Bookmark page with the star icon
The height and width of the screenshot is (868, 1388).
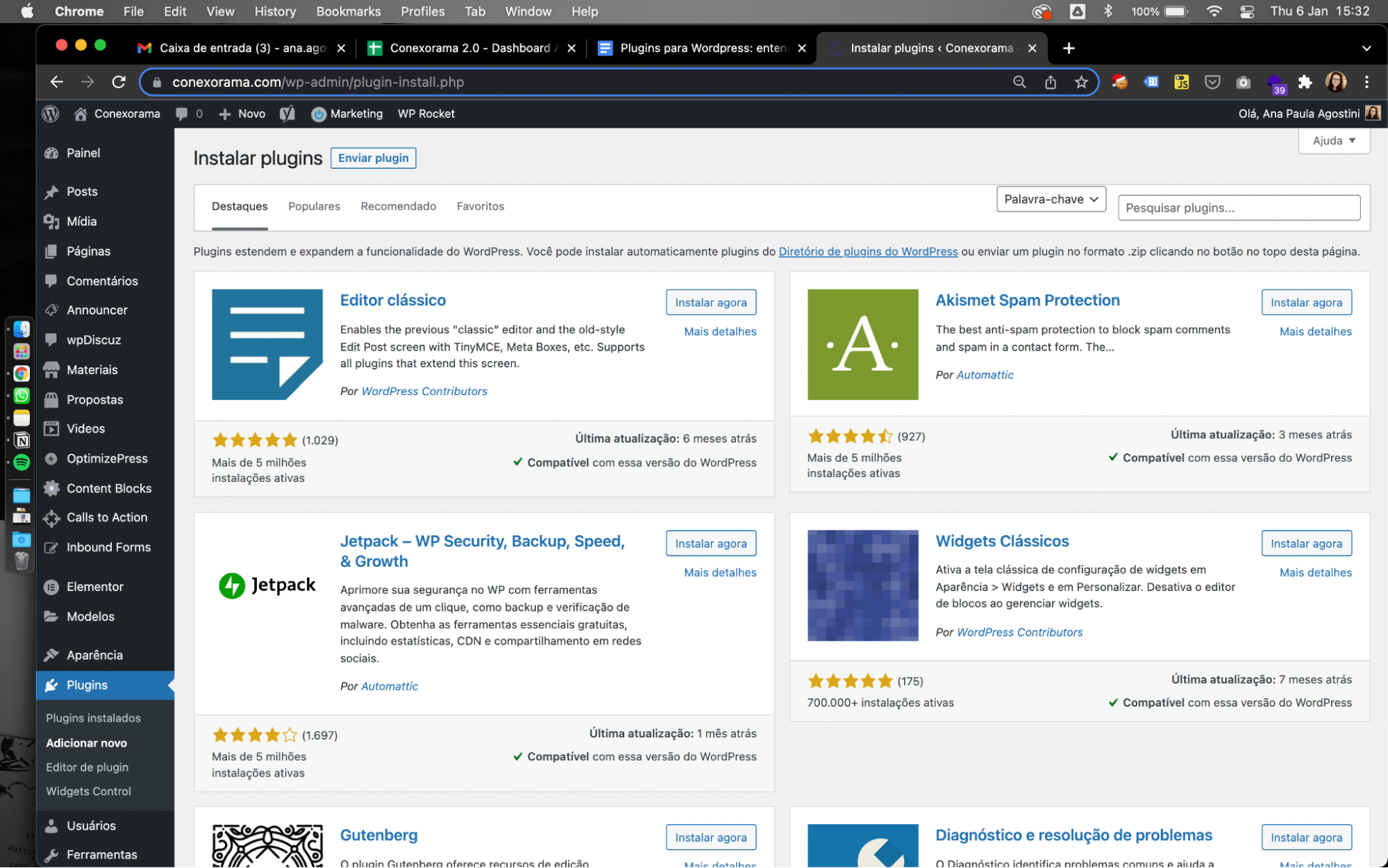[1081, 82]
